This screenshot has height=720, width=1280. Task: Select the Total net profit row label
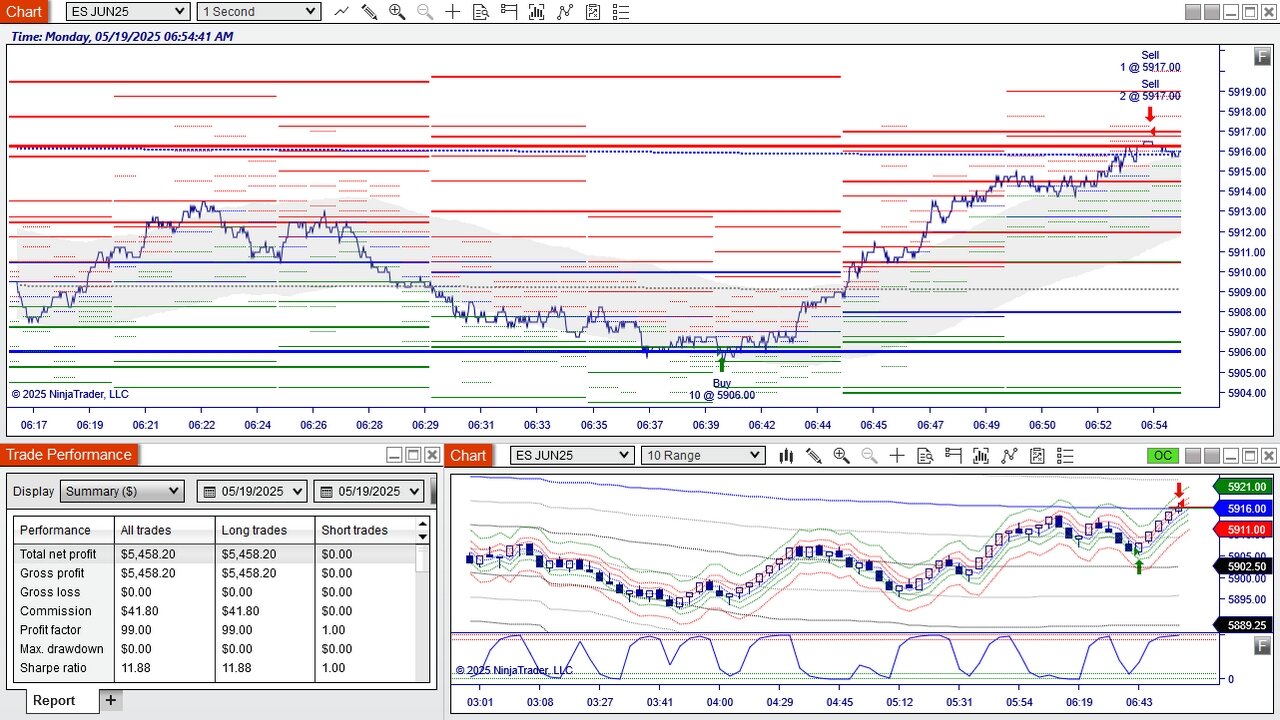click(x=58, y=554)
